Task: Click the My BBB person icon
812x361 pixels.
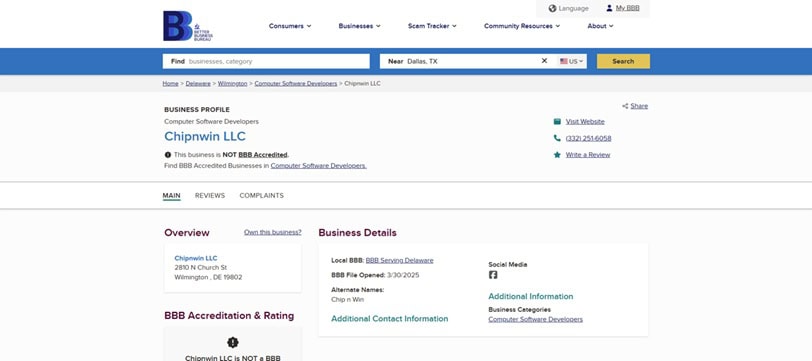Action: tap(609, 8)
